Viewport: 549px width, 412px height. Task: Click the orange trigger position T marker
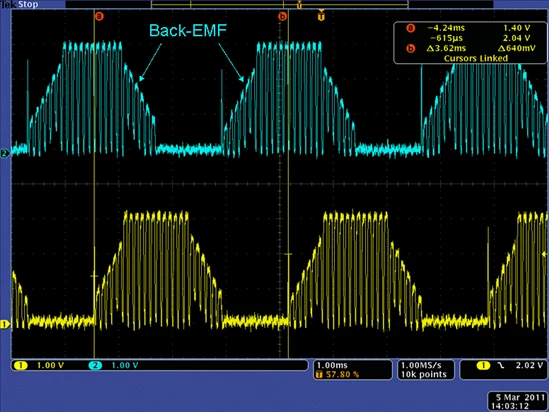[x=321, y=16]
